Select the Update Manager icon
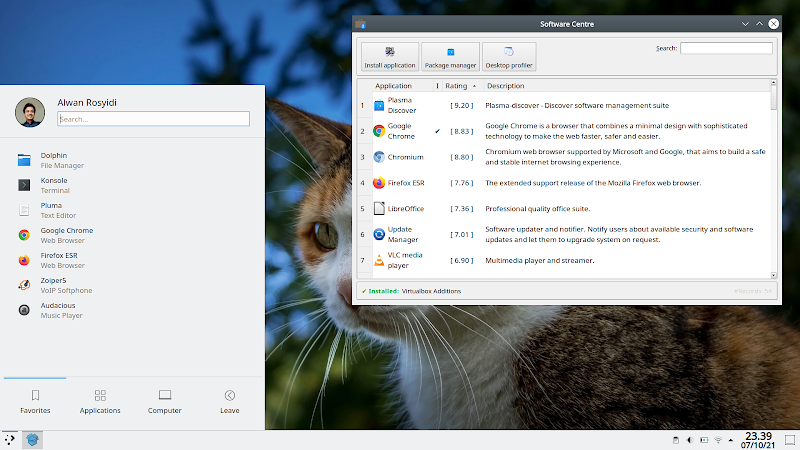Viewport: 800px width, 450px height. [x=379, y=234]
